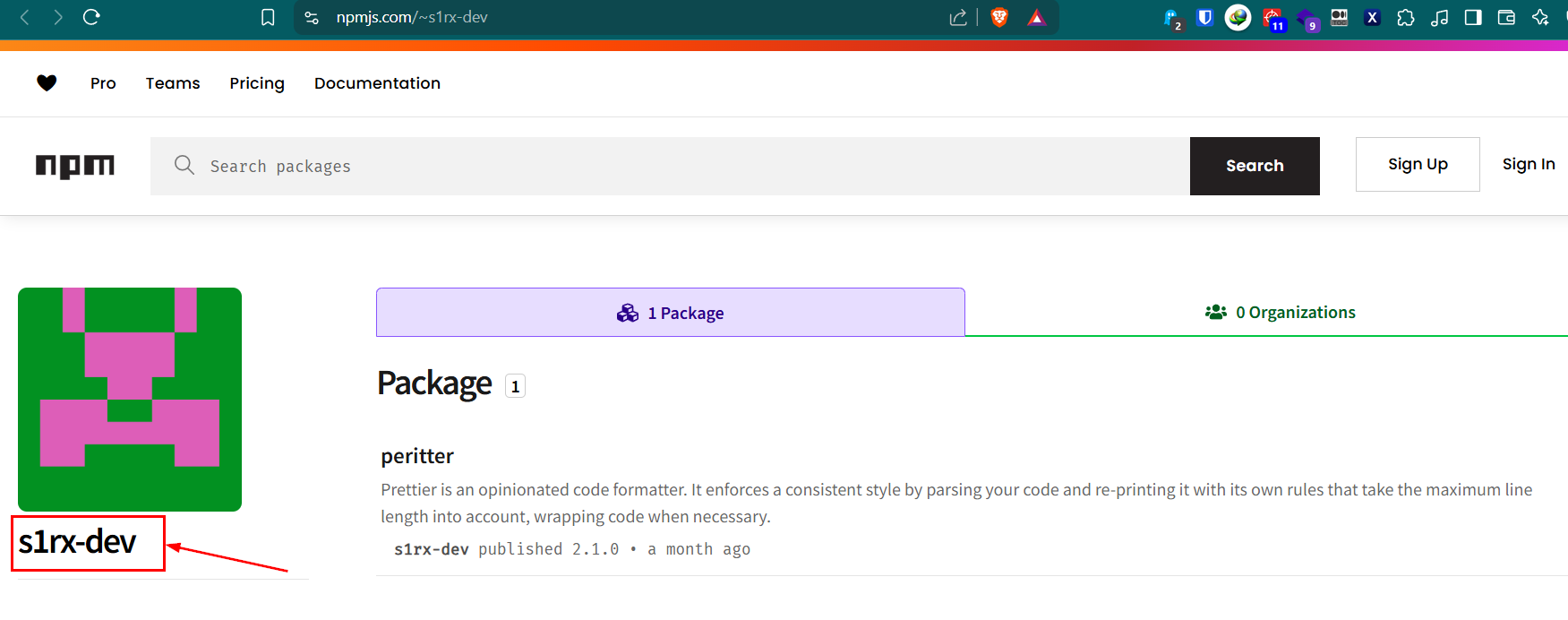Open the Bitwarden shield extension
Screen dimensions: 1568x620
tap(1205, 17)
